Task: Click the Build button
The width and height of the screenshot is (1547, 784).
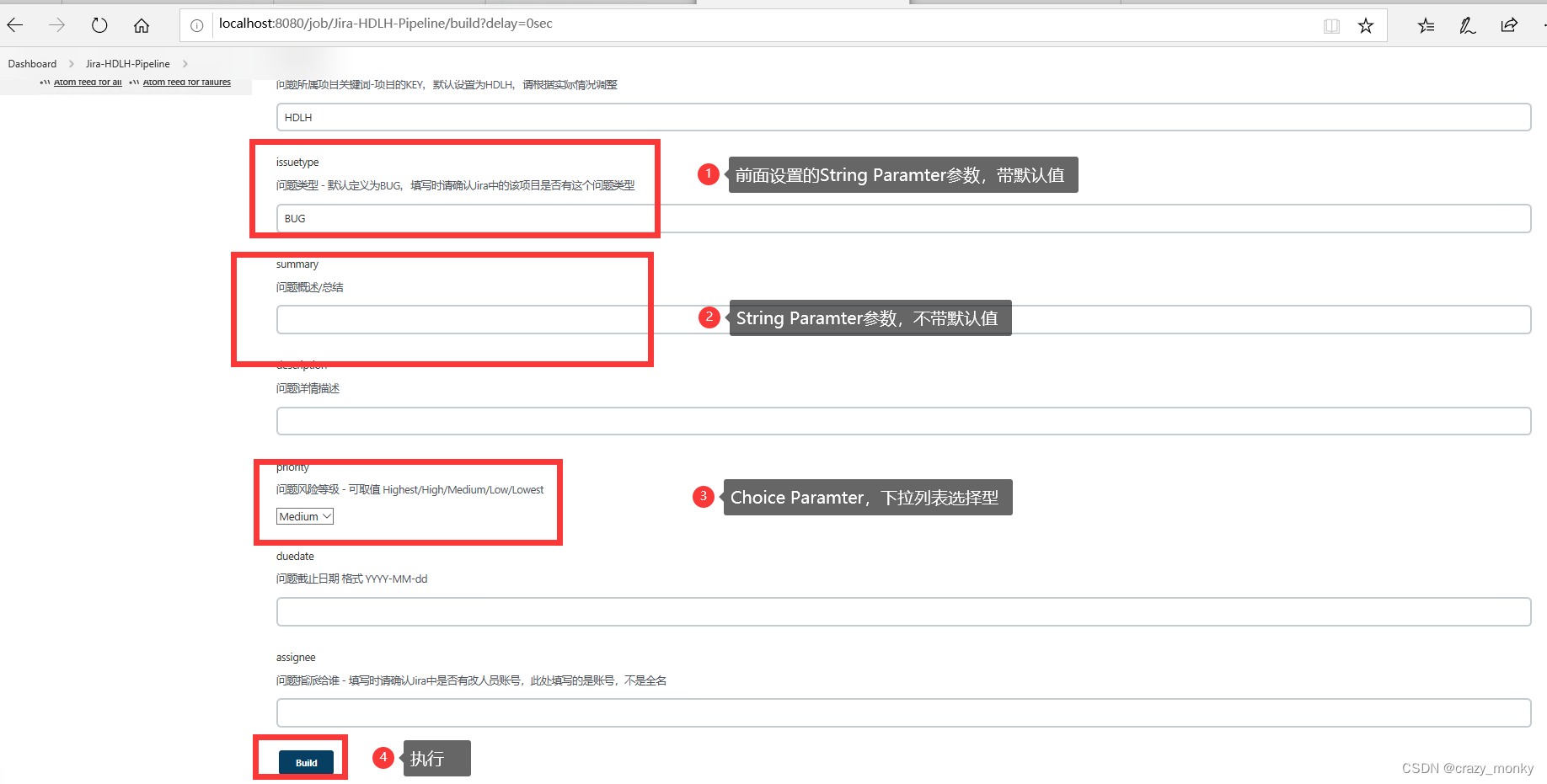Action: point(306,762)
